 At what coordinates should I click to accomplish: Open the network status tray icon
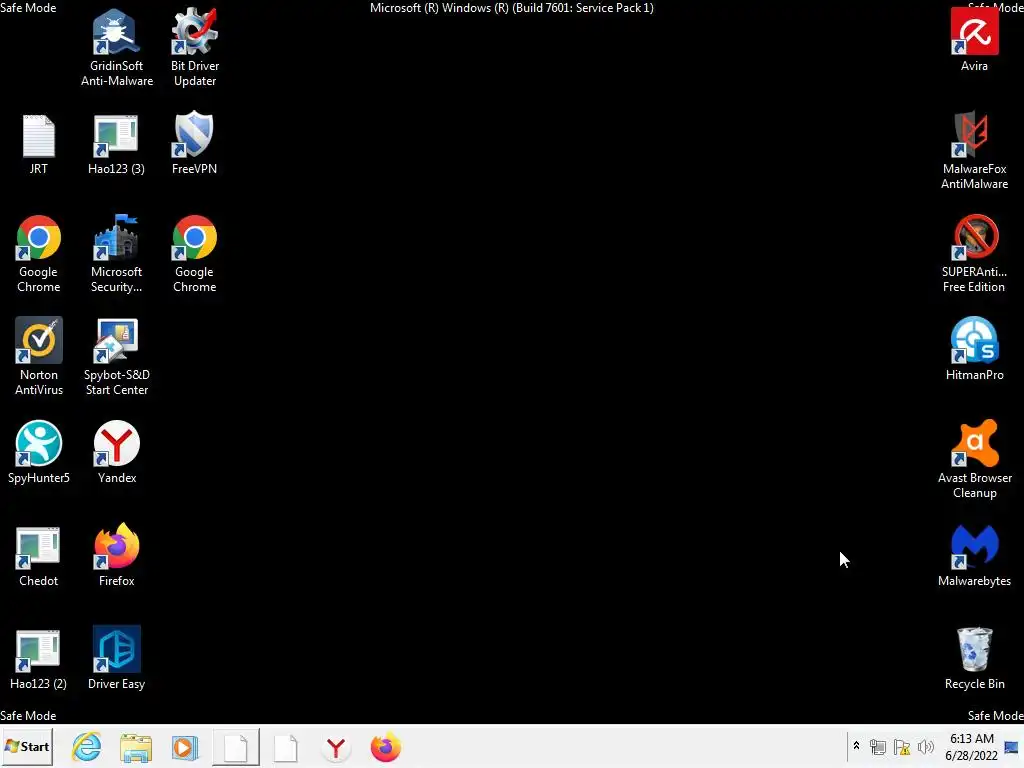click(878, 746)
